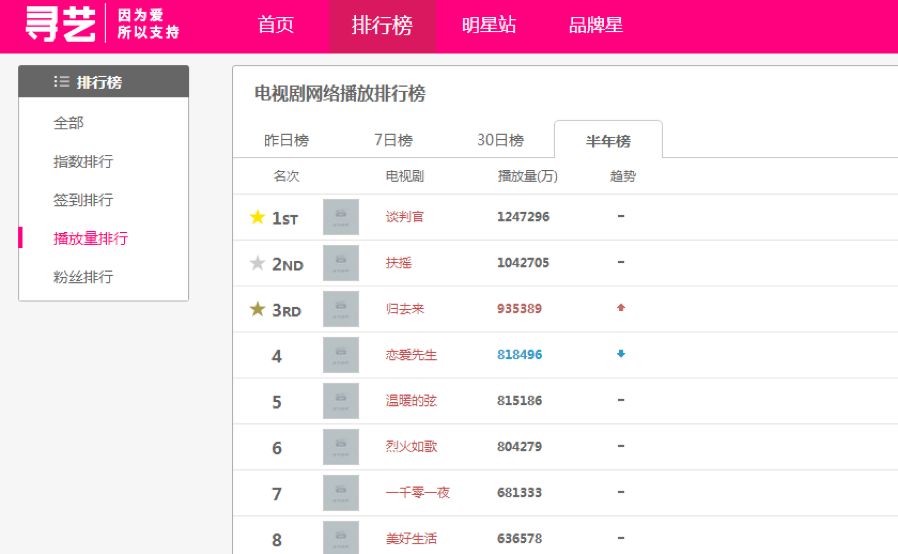
Task: Click the bronze star for 3RD
Action: pos(257,308)
